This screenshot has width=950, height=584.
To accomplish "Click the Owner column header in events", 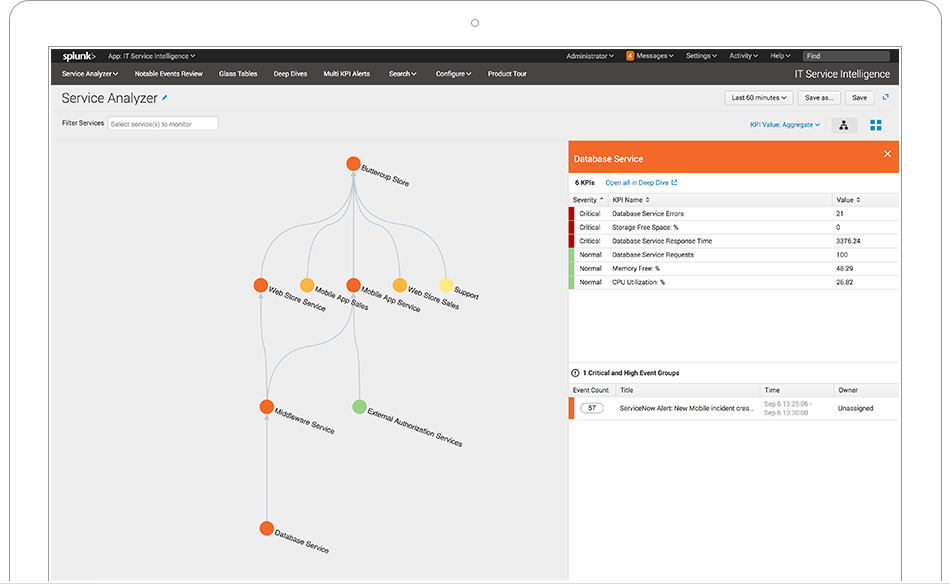I will click(848, 390).
